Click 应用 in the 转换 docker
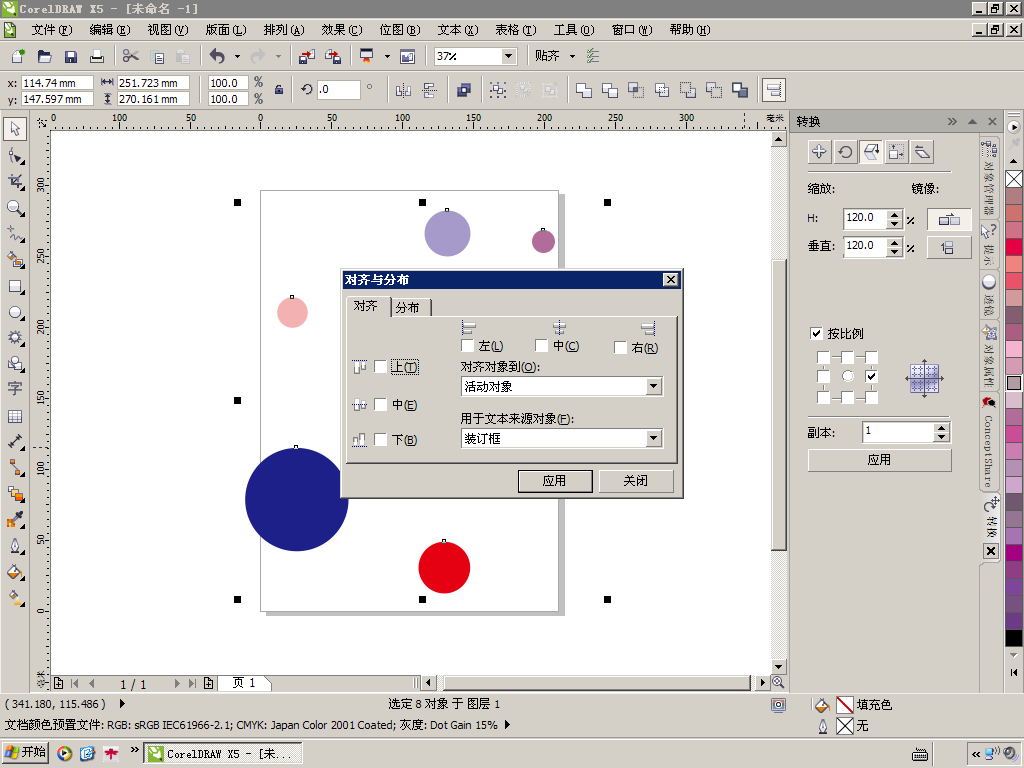Viewport: 1024px width, 768px height. click(x=879, y=460)
